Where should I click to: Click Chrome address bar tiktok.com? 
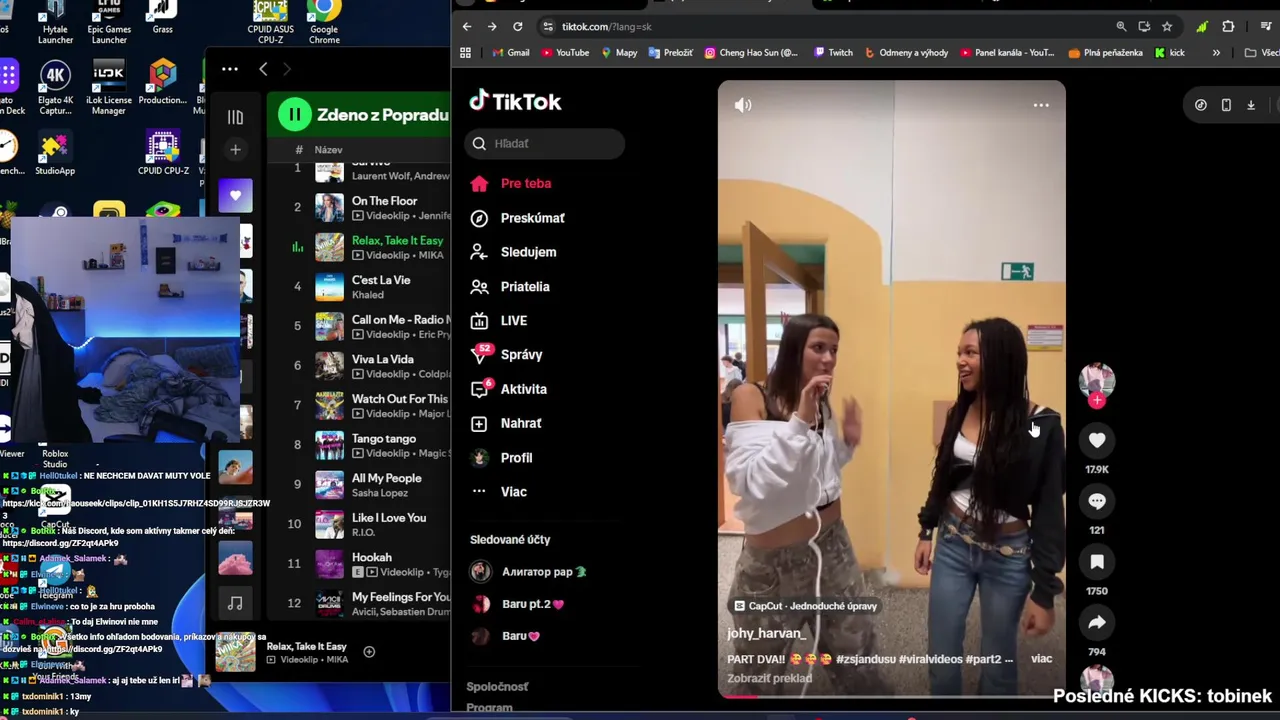coord(820,27)
